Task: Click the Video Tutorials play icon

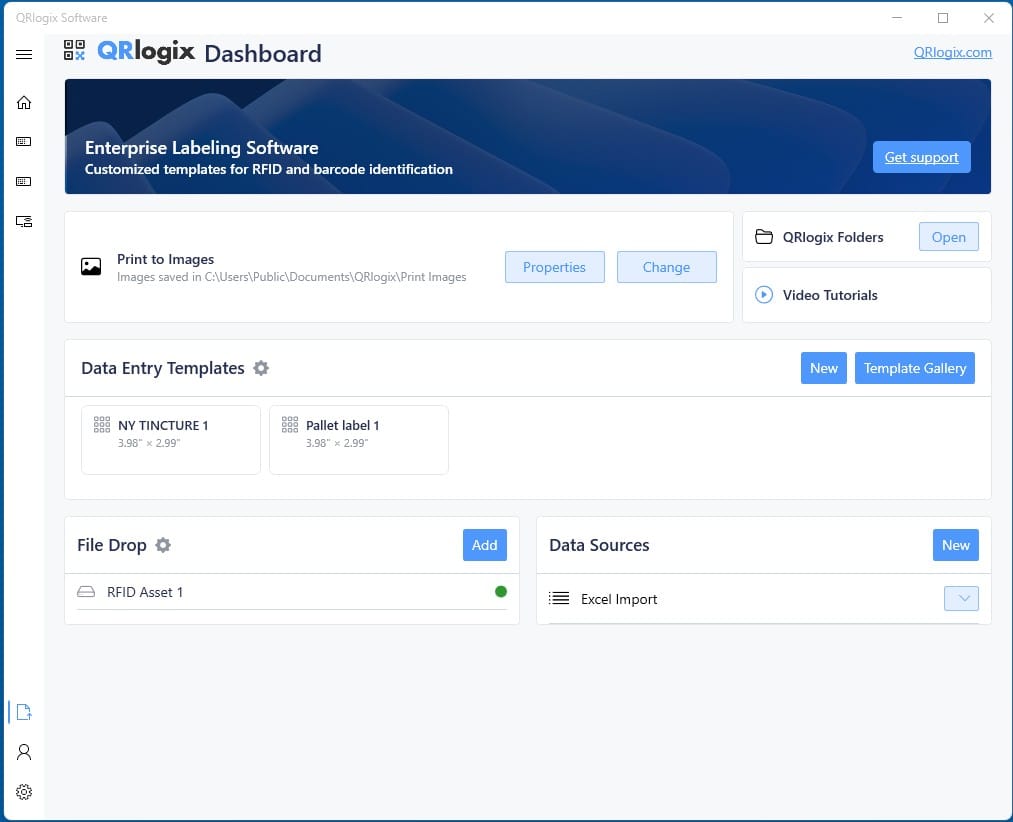Action: click(764, 295)
